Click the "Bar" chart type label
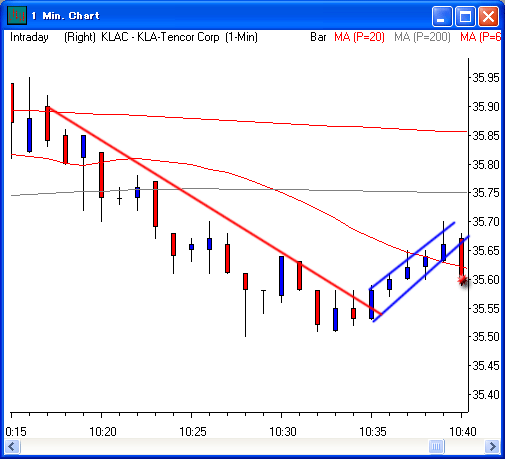Screen dimensions: 505x459 pyautogui.click(x=318, y=37)
